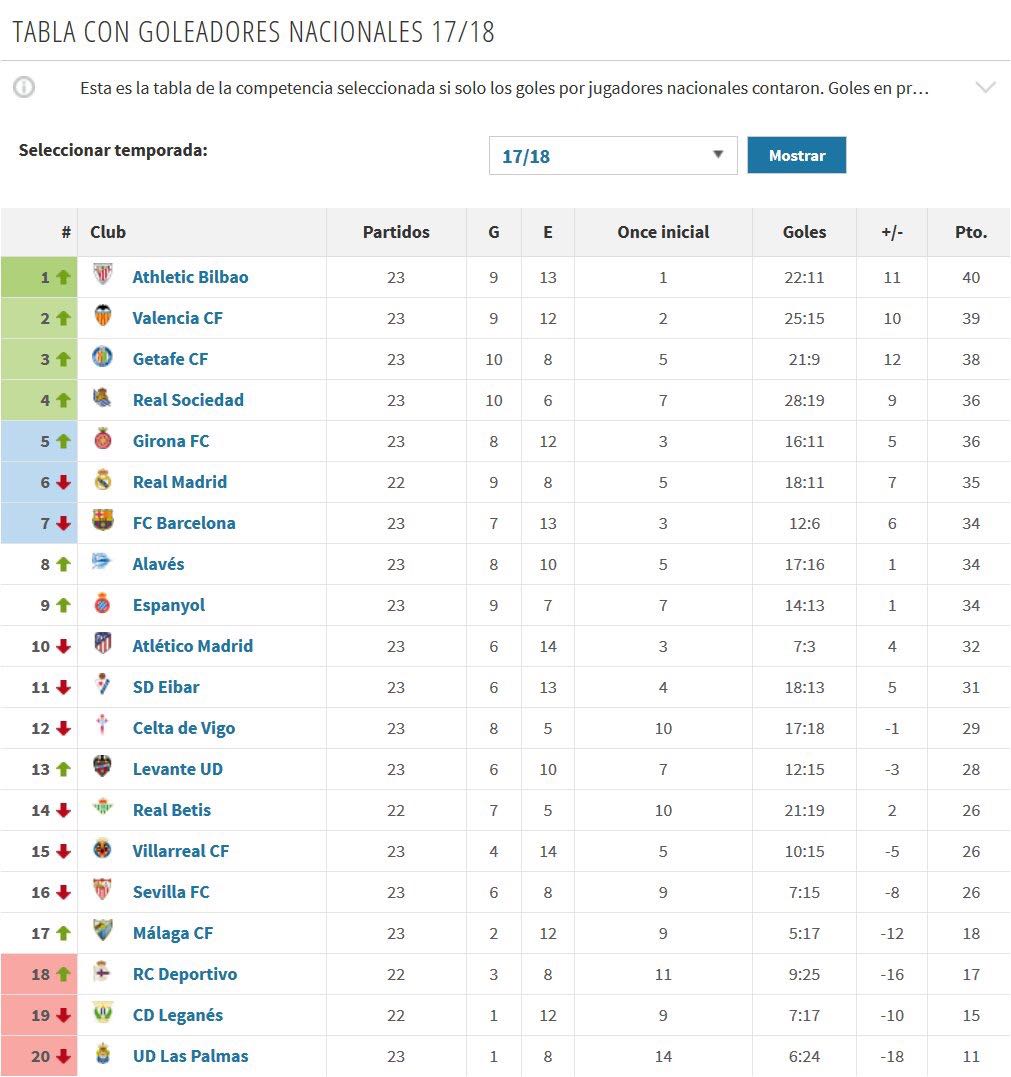
Task: Click the info icon beside table description
Action: point(24,87)
